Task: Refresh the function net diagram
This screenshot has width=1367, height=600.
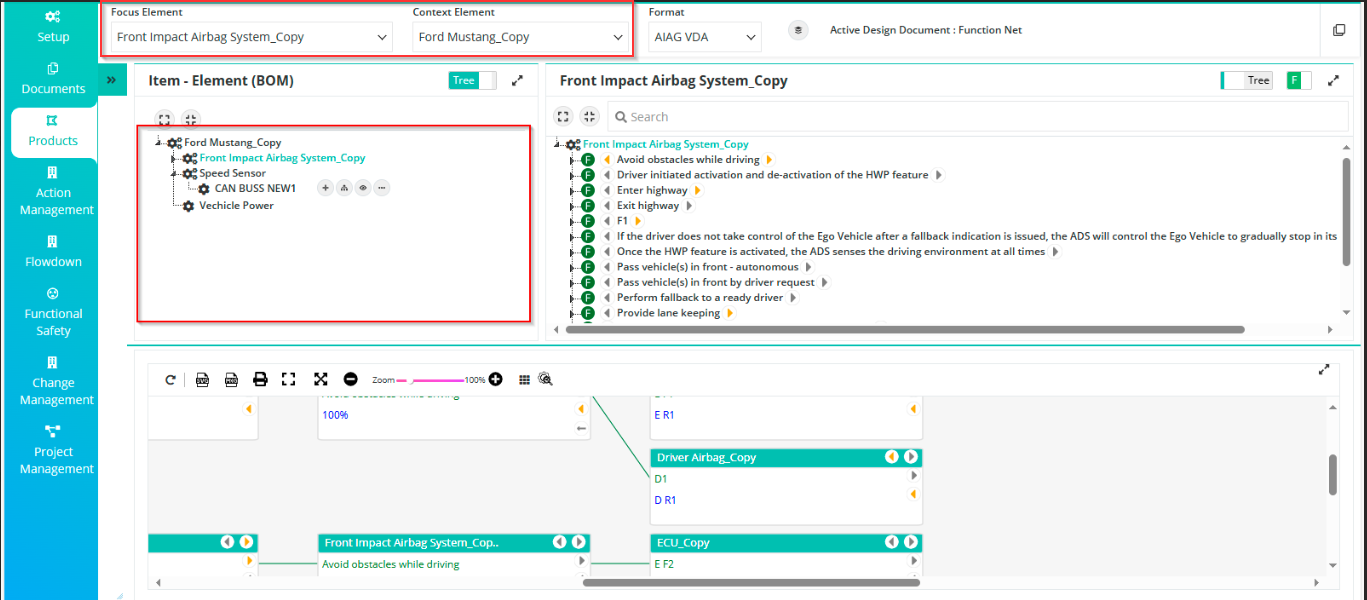Action: 171,380
